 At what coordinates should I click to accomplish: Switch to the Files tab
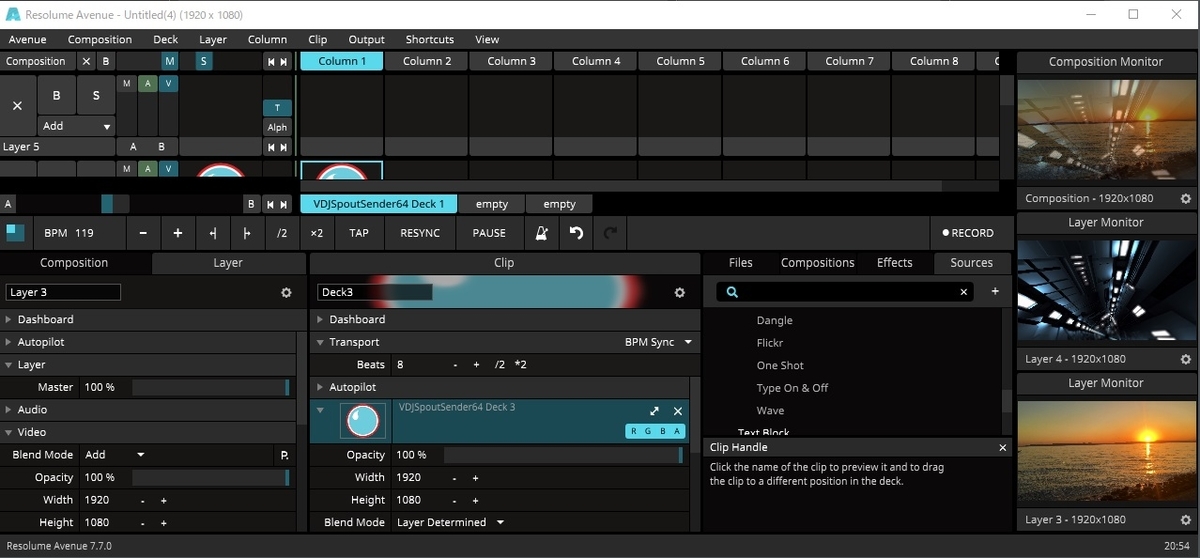click(741, 263)
